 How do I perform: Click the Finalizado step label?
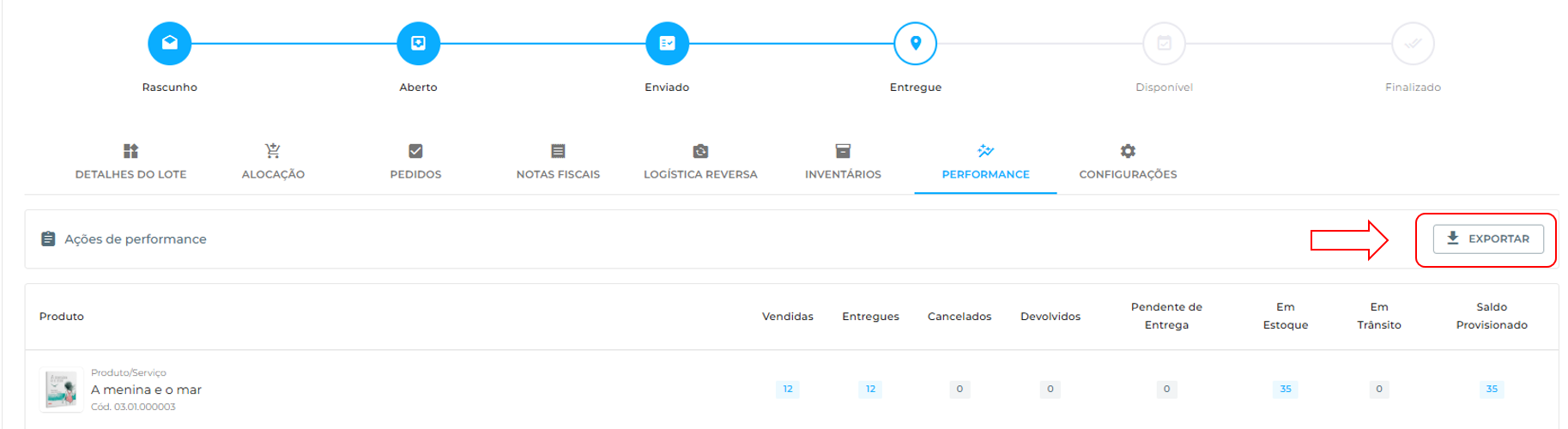point(1413,88)
